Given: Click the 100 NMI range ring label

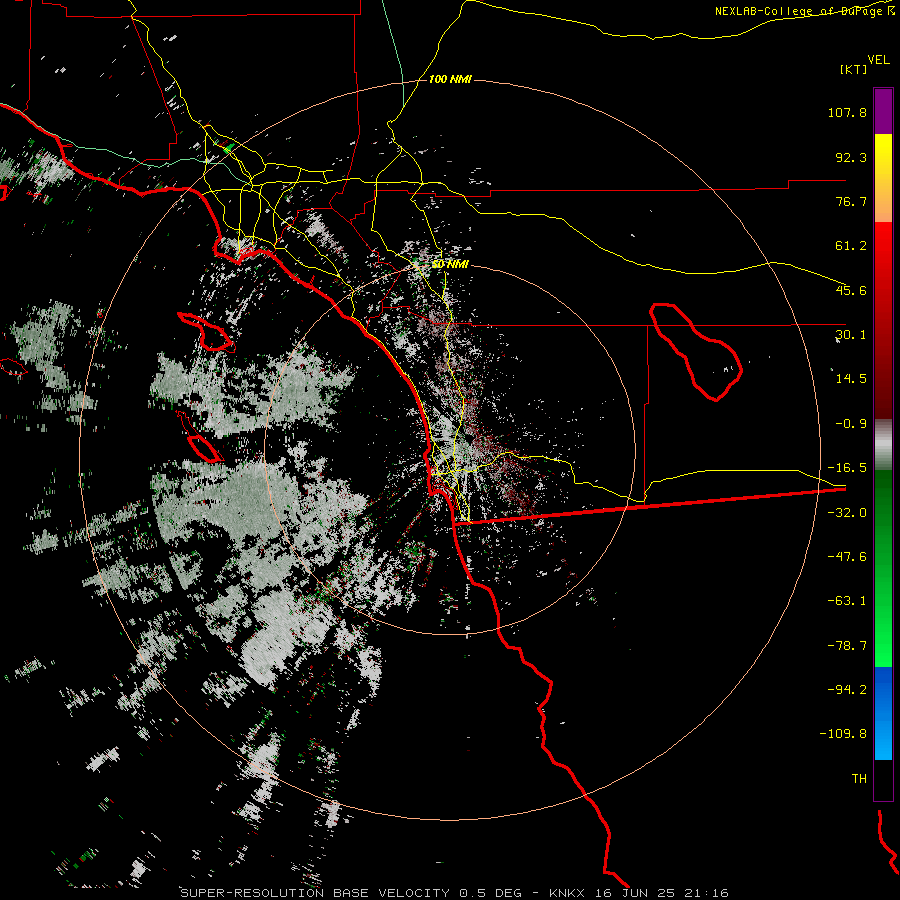Looking at the screenshot, I should (x=450, y=79).
